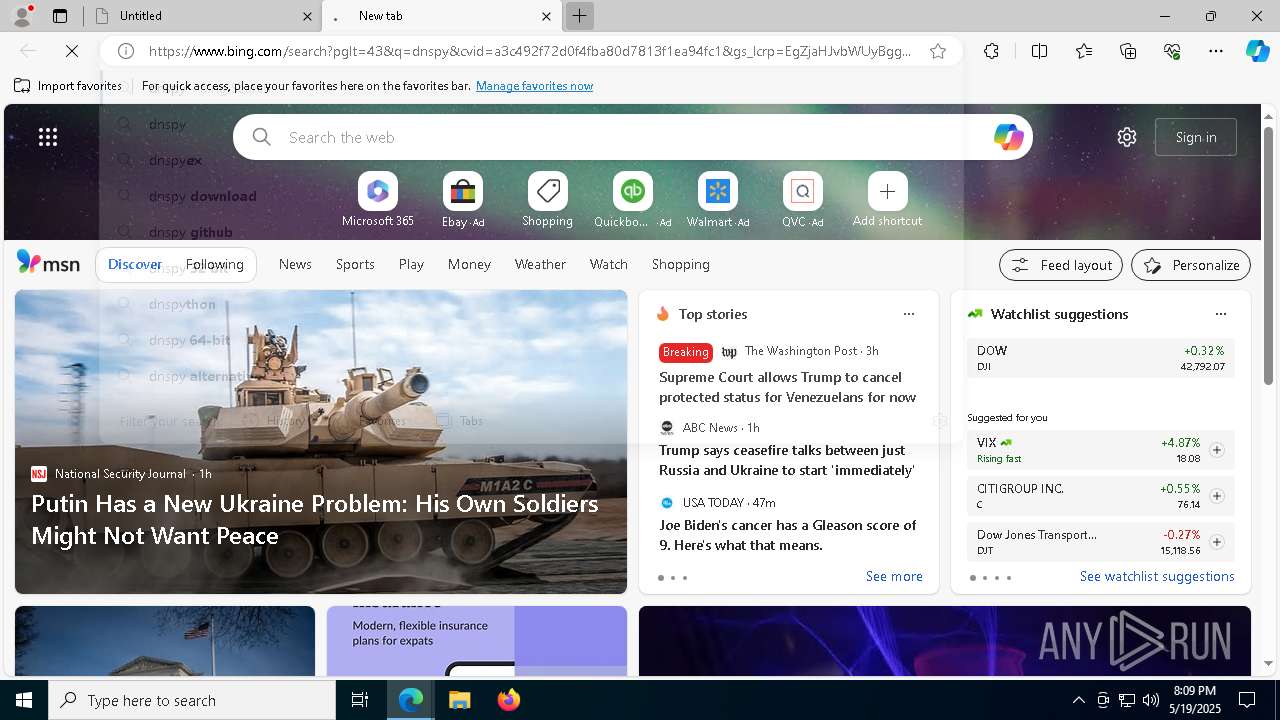The height and width of the screenshot is (720, 1280).
Task: Open Collections icon in toolbar
Action: 1128,51
